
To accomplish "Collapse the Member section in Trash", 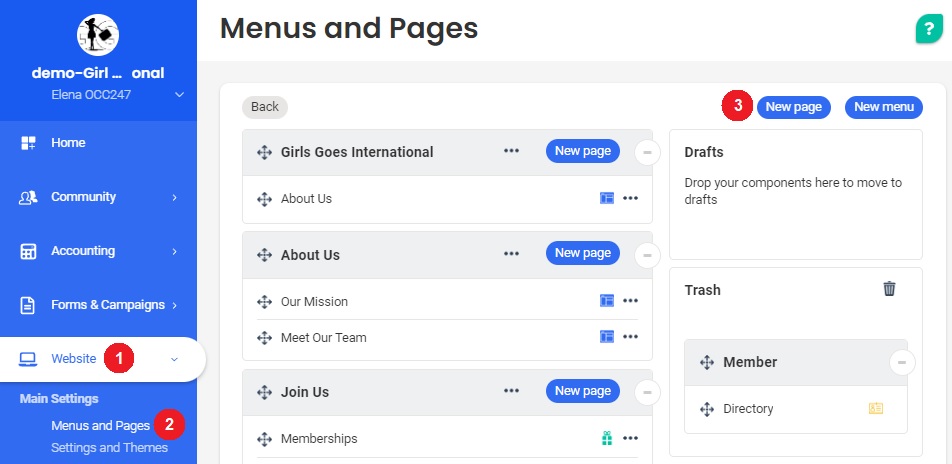I will point(902,363).
